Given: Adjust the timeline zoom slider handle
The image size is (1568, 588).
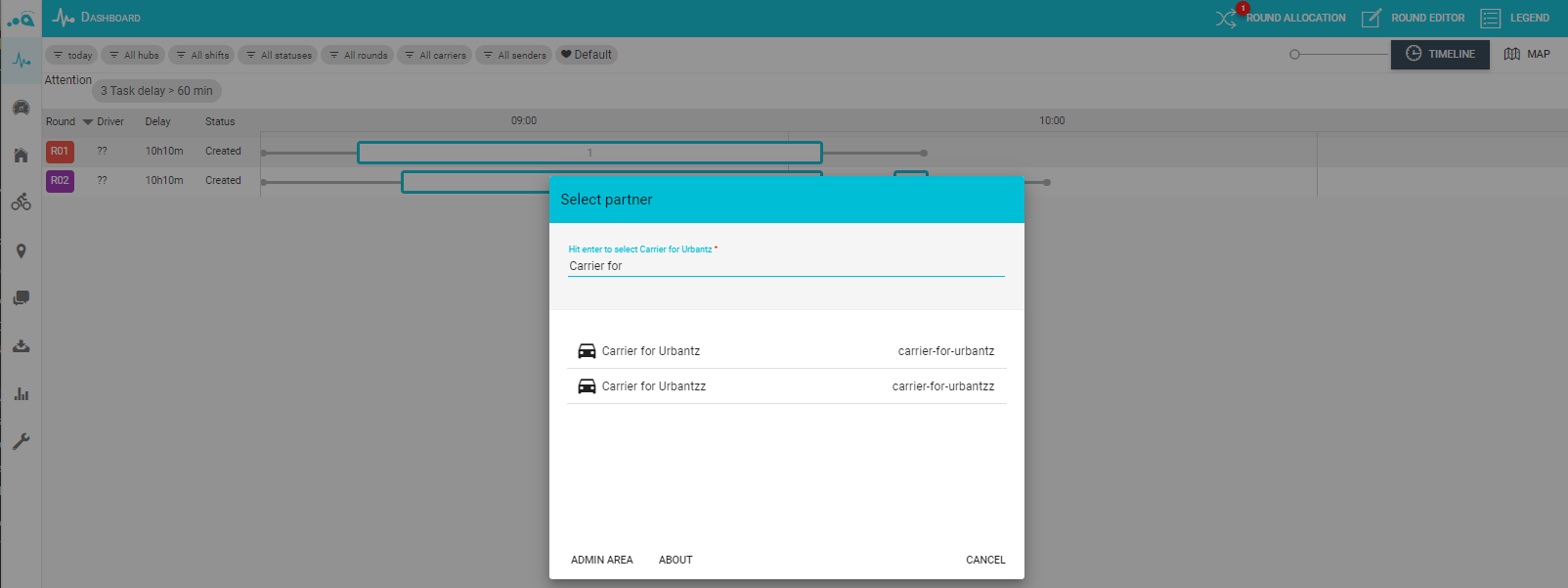Looking at the screenshot, I should coord(1294,55).
